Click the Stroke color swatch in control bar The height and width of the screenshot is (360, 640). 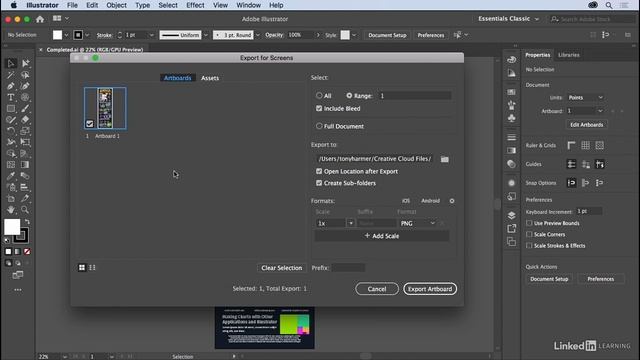[78, 35]
